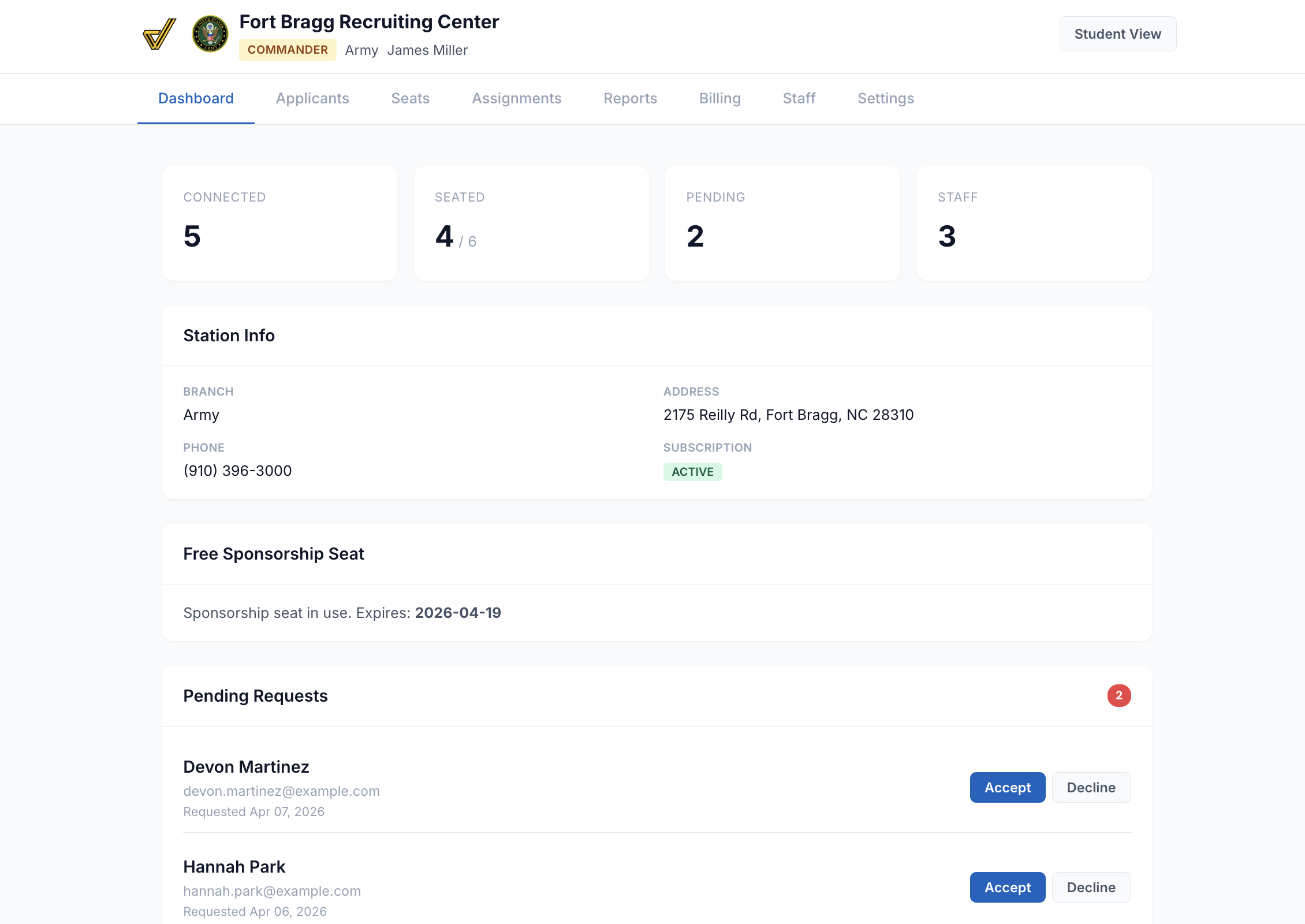Image resolution: width=1305 pixels, height=924 pixels.
Task: Select the sponsorship seat expiration date
Action: (x=458, y=613)
